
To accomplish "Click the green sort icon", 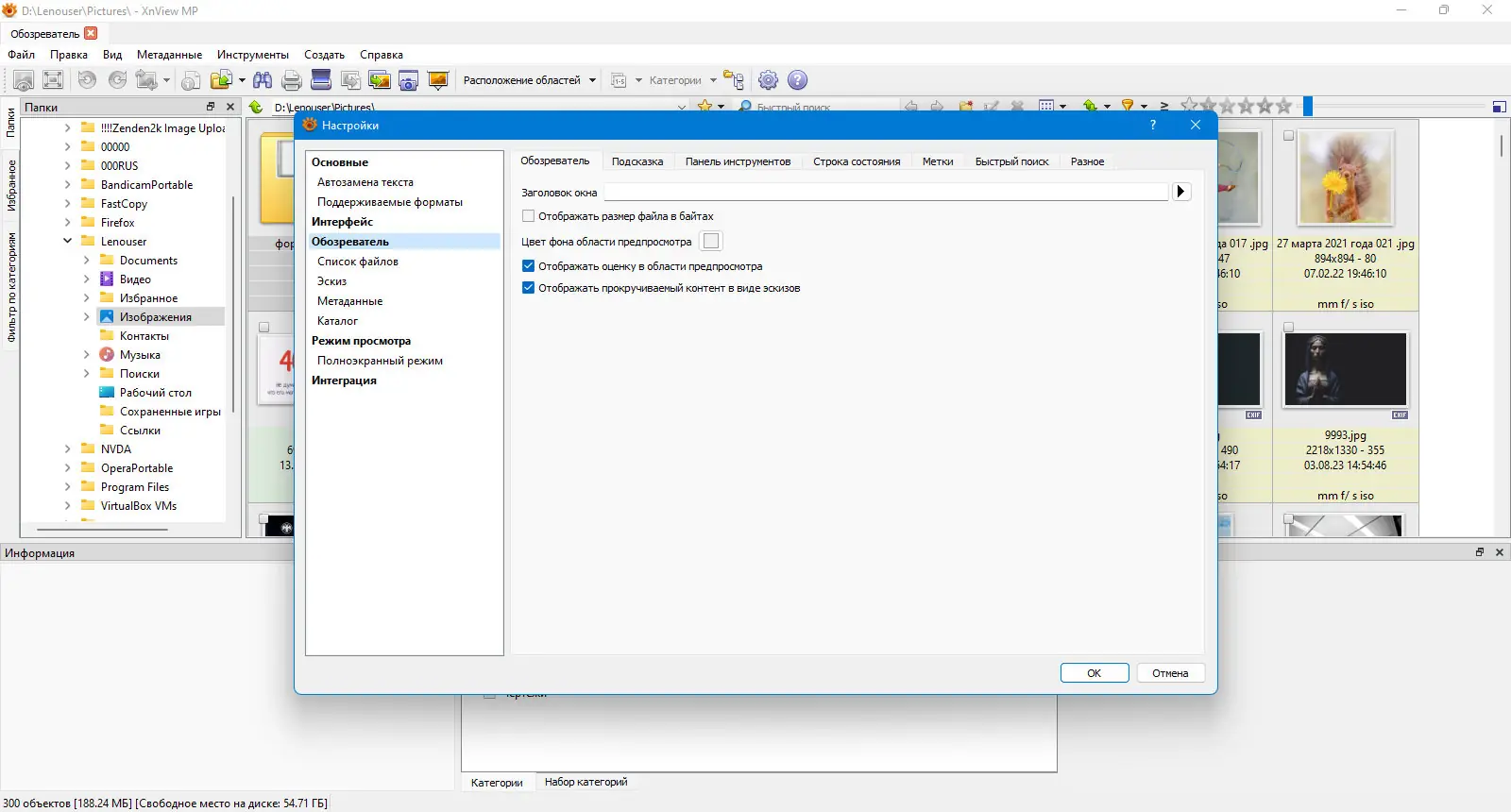I will coord(1090,107).
